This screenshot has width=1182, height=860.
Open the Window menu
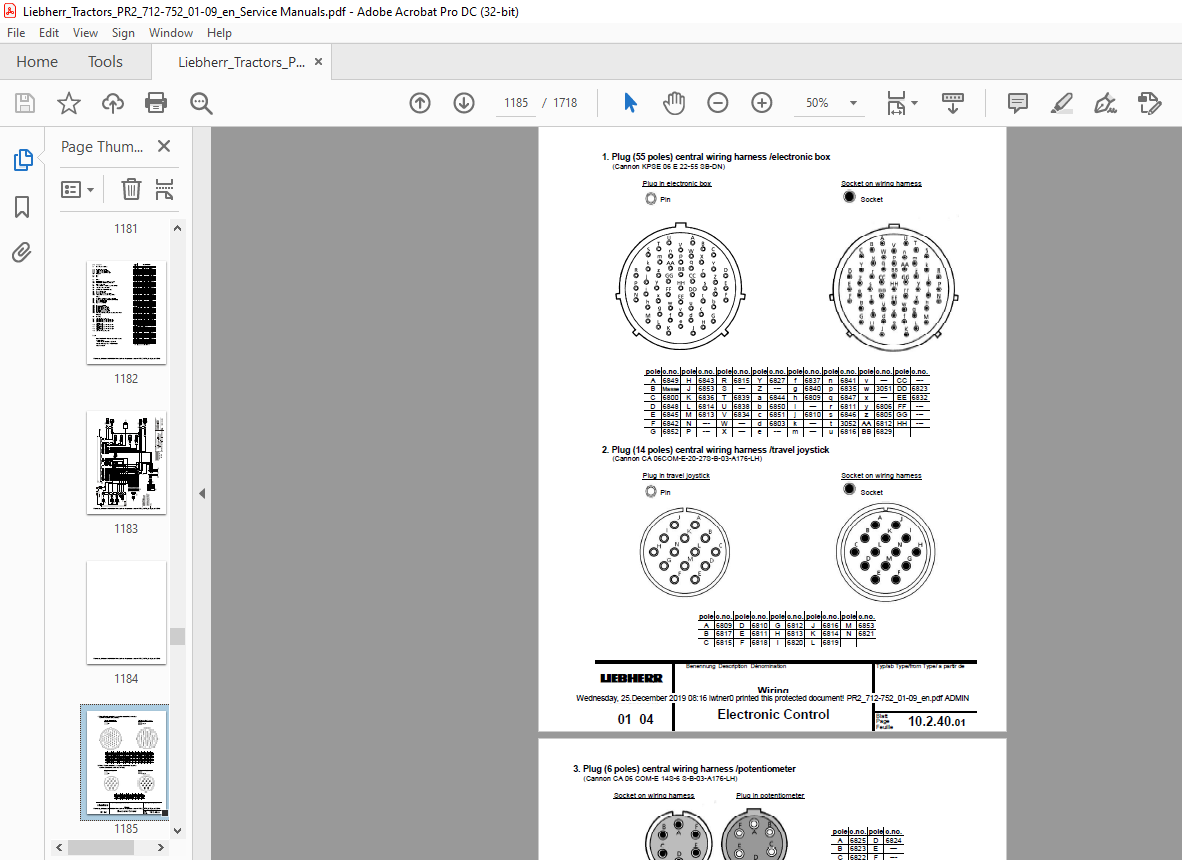170,32
